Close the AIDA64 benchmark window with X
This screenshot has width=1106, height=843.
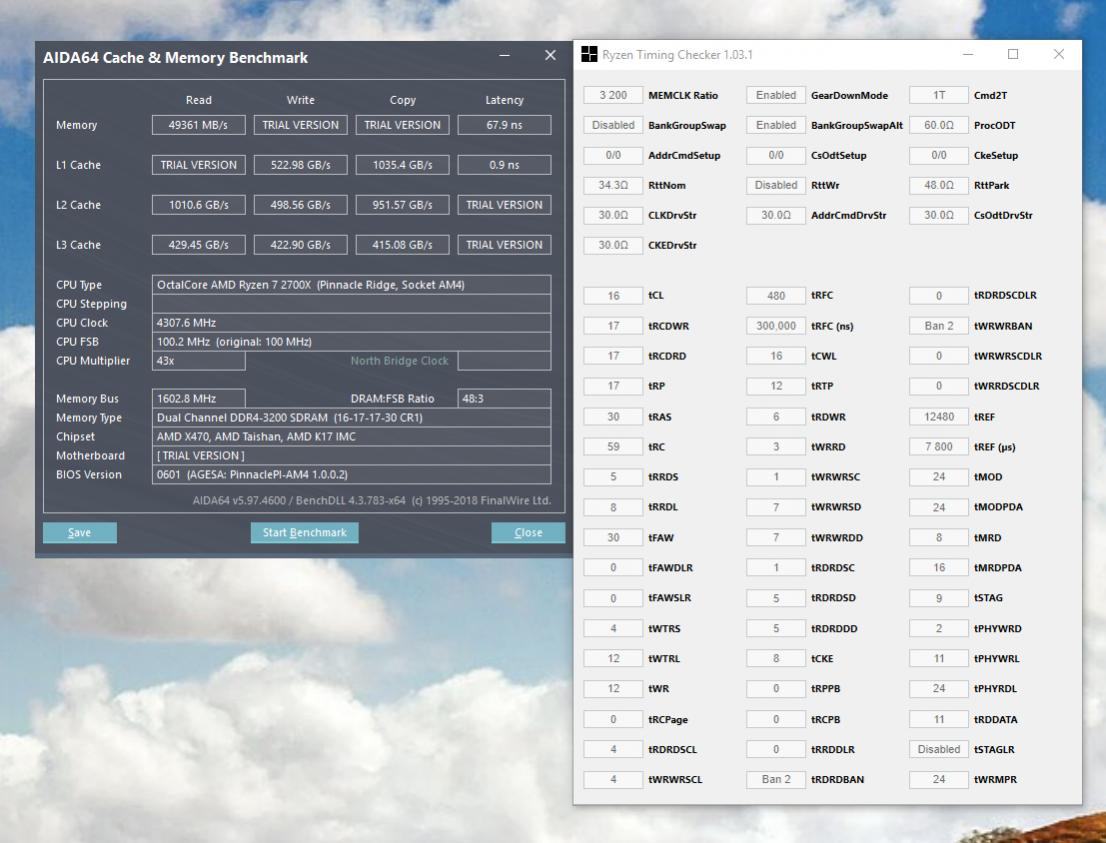[x=550, y=55]
